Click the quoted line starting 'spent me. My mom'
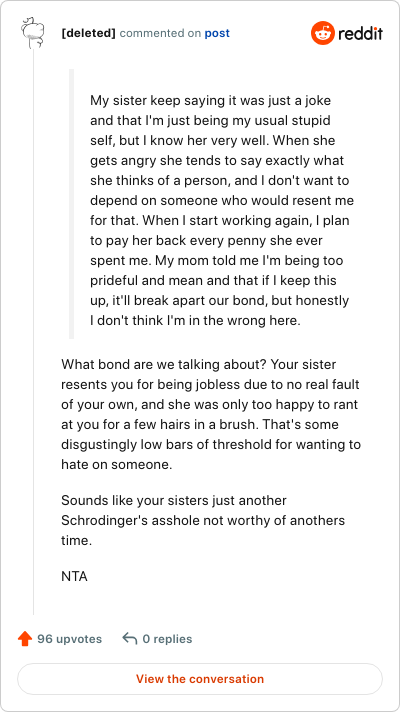 pyautogui.click(x=217, y=261)
